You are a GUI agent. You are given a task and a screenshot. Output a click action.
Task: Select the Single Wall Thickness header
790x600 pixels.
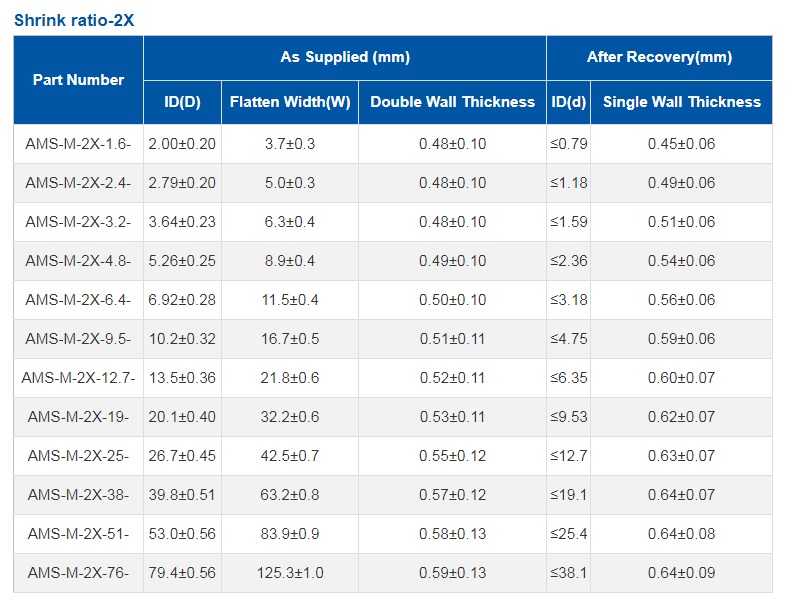[682, 102]
